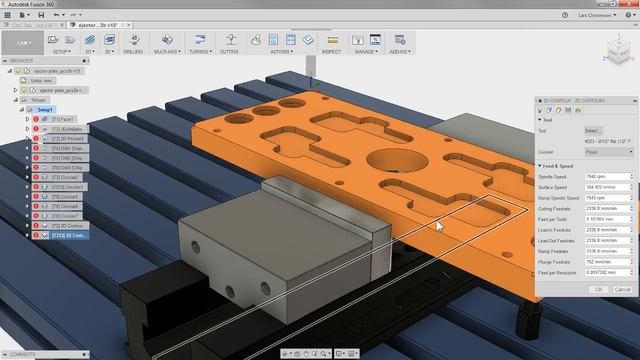Click the Surface Speed stepper arrows

click(631, 187)
